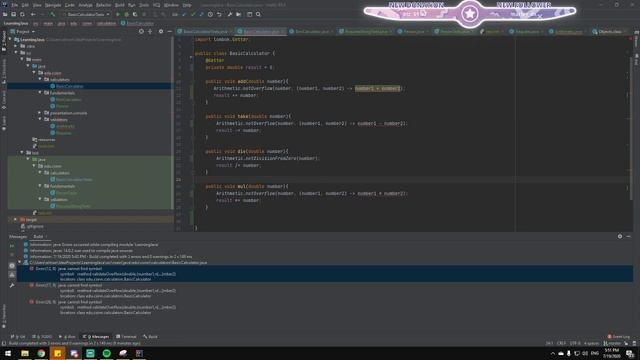Screen dimensions: 640x360
Task: Click the Save All toolbar icon
Action: [13, 14]
